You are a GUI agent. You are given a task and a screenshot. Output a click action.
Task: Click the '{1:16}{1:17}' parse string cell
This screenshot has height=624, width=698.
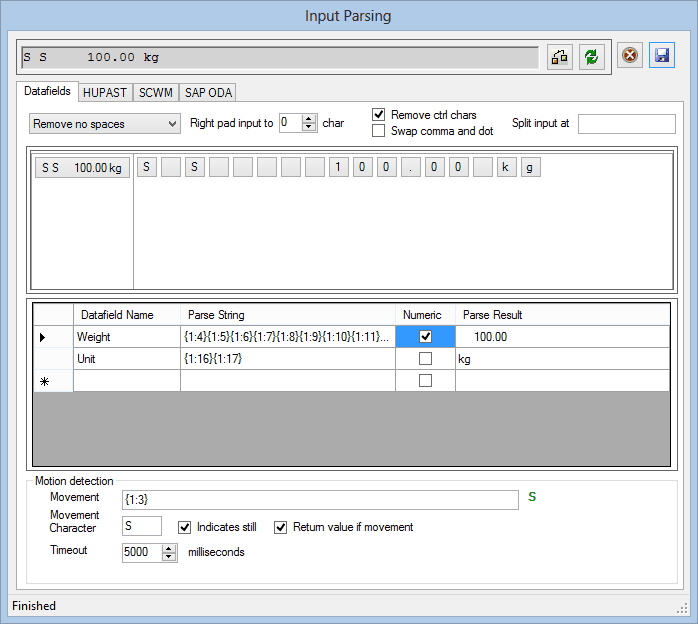coord(288,359)
